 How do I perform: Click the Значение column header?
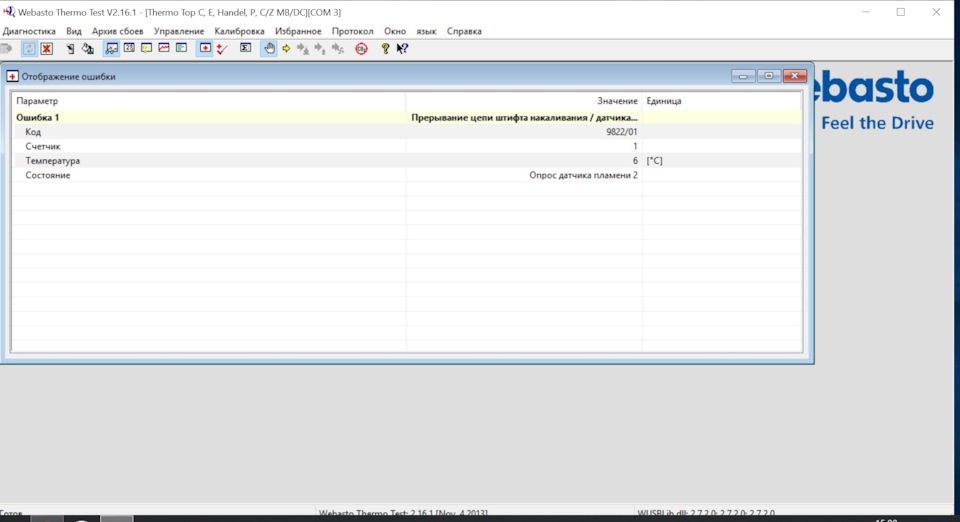[x=524, y=101]
